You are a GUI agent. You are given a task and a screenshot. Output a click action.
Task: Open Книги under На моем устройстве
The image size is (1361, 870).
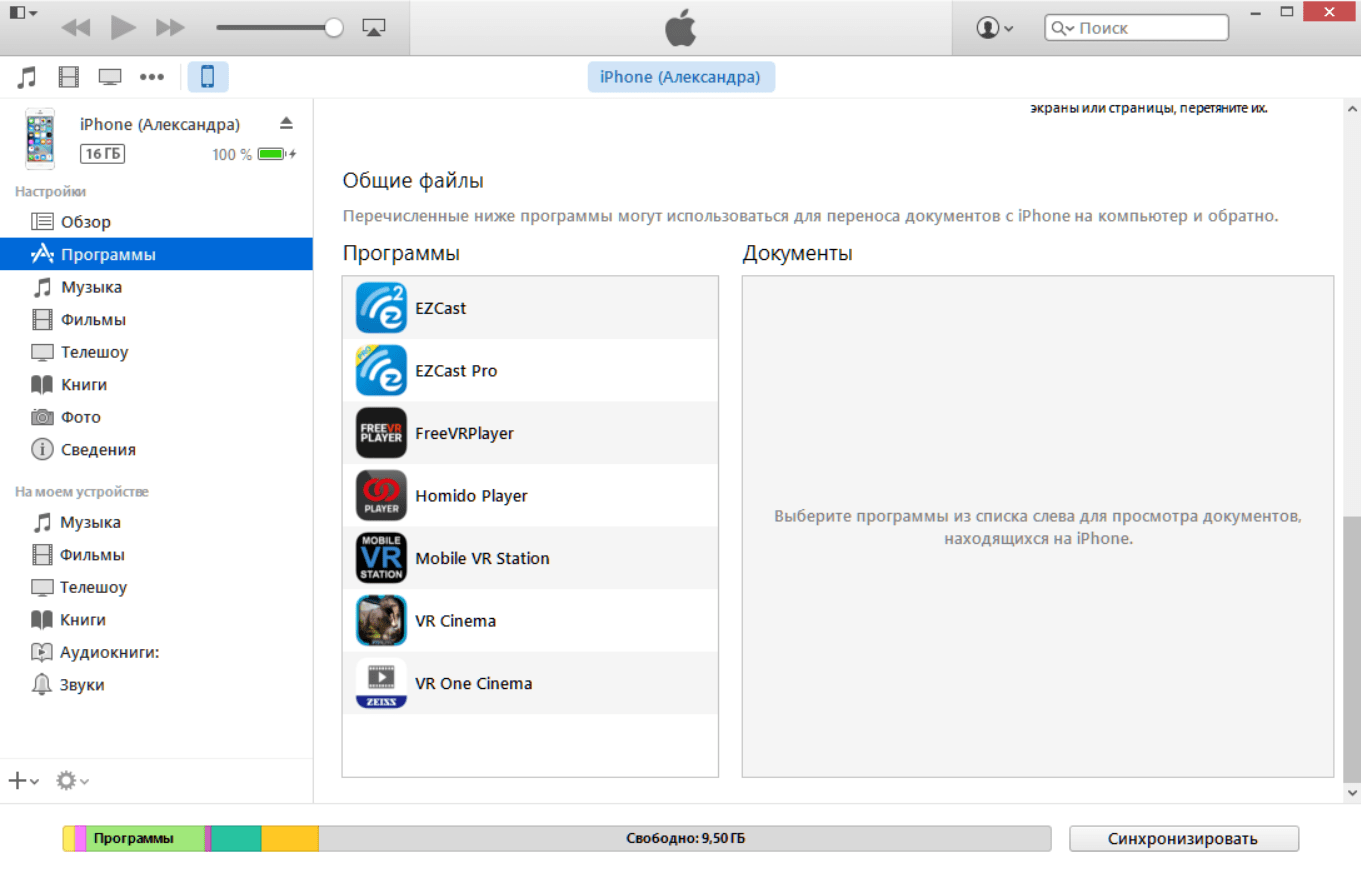point(156,620)
